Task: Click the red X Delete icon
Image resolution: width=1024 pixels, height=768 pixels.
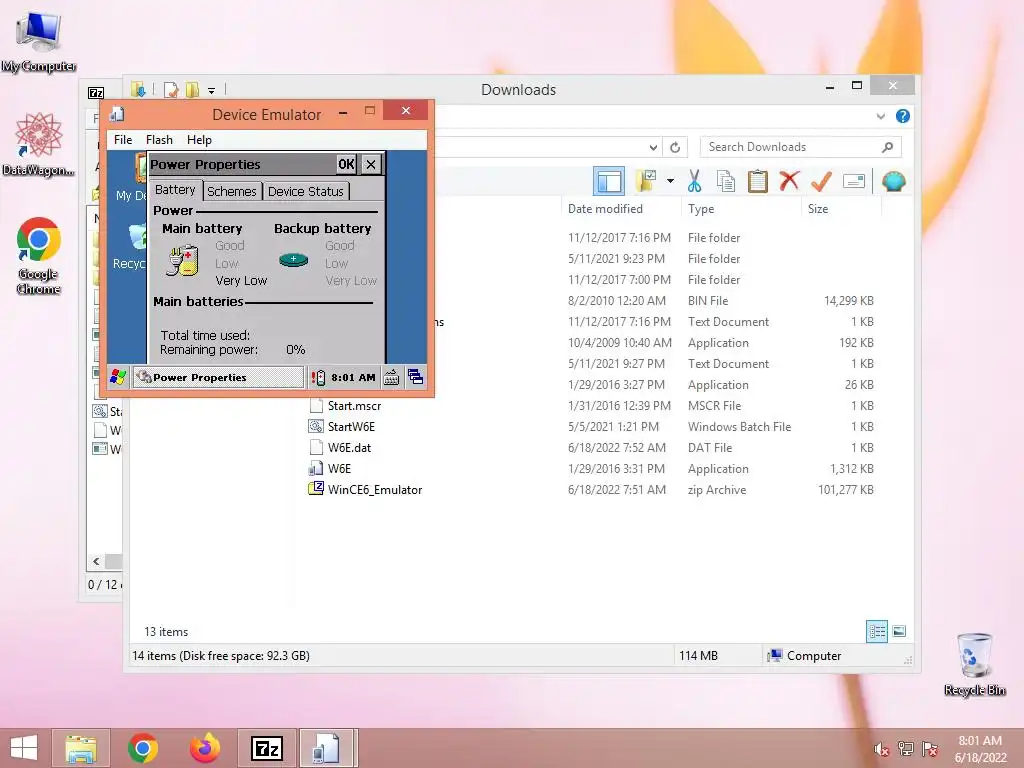Action: (x=790, y=180)
